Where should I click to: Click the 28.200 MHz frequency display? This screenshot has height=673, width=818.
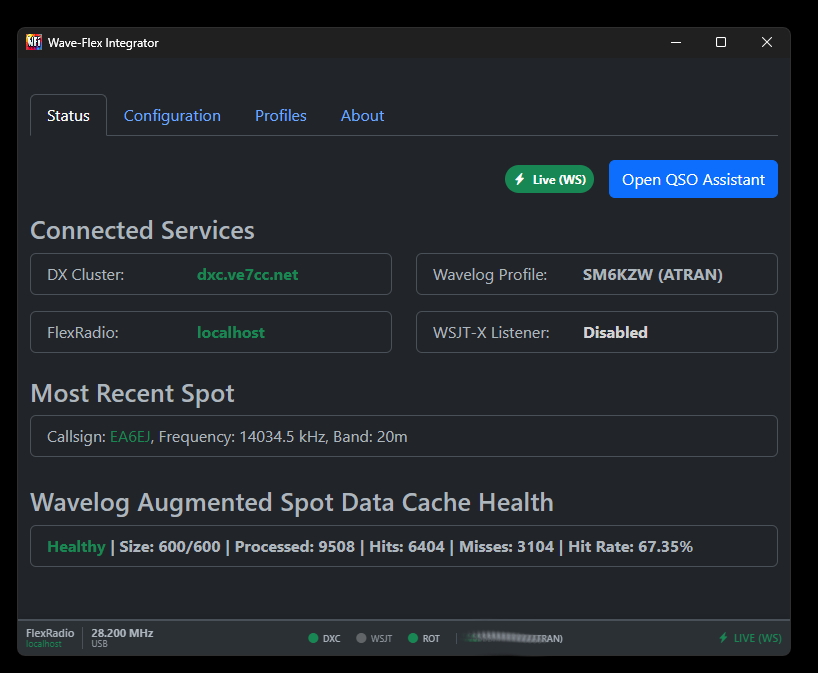pos(122,632)
